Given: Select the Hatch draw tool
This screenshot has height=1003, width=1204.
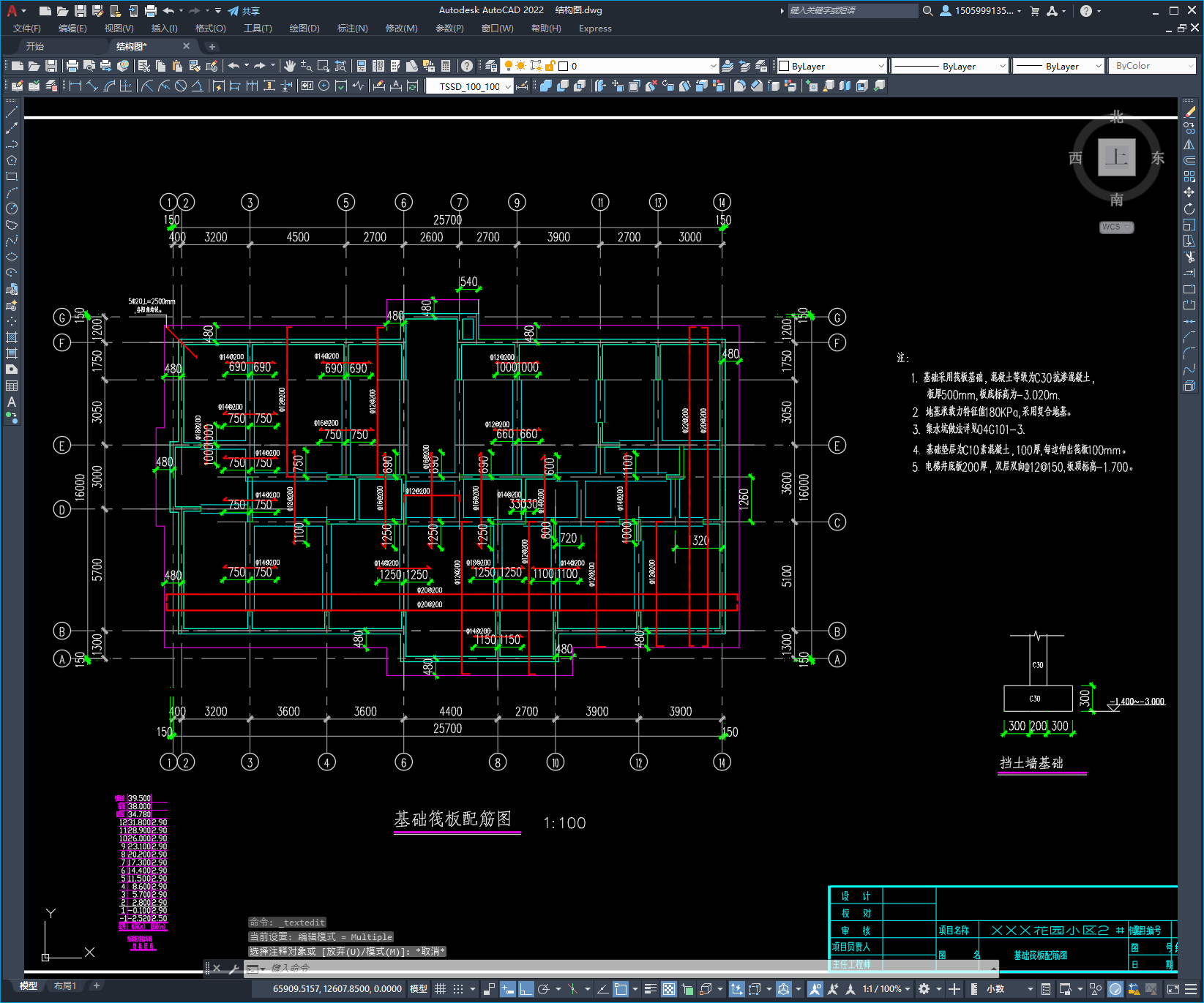Looking at the screenshot, I should 12,337.
